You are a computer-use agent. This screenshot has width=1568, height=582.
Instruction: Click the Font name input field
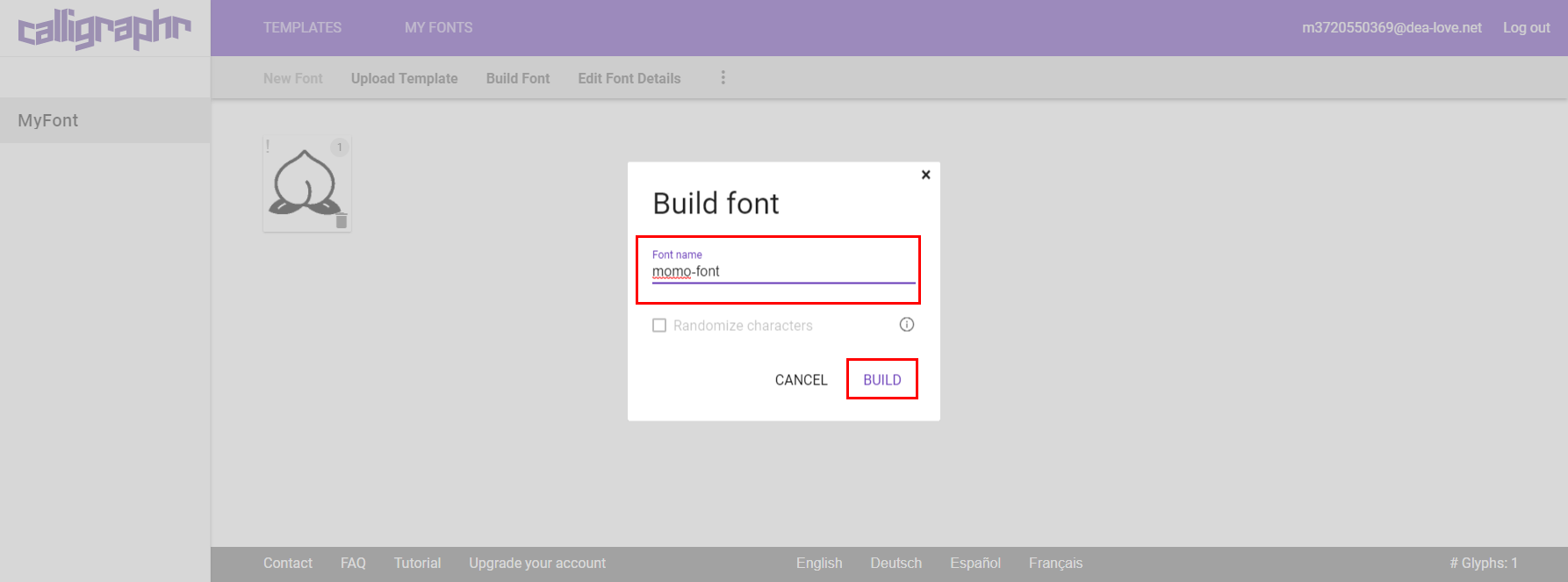point(782,272)
